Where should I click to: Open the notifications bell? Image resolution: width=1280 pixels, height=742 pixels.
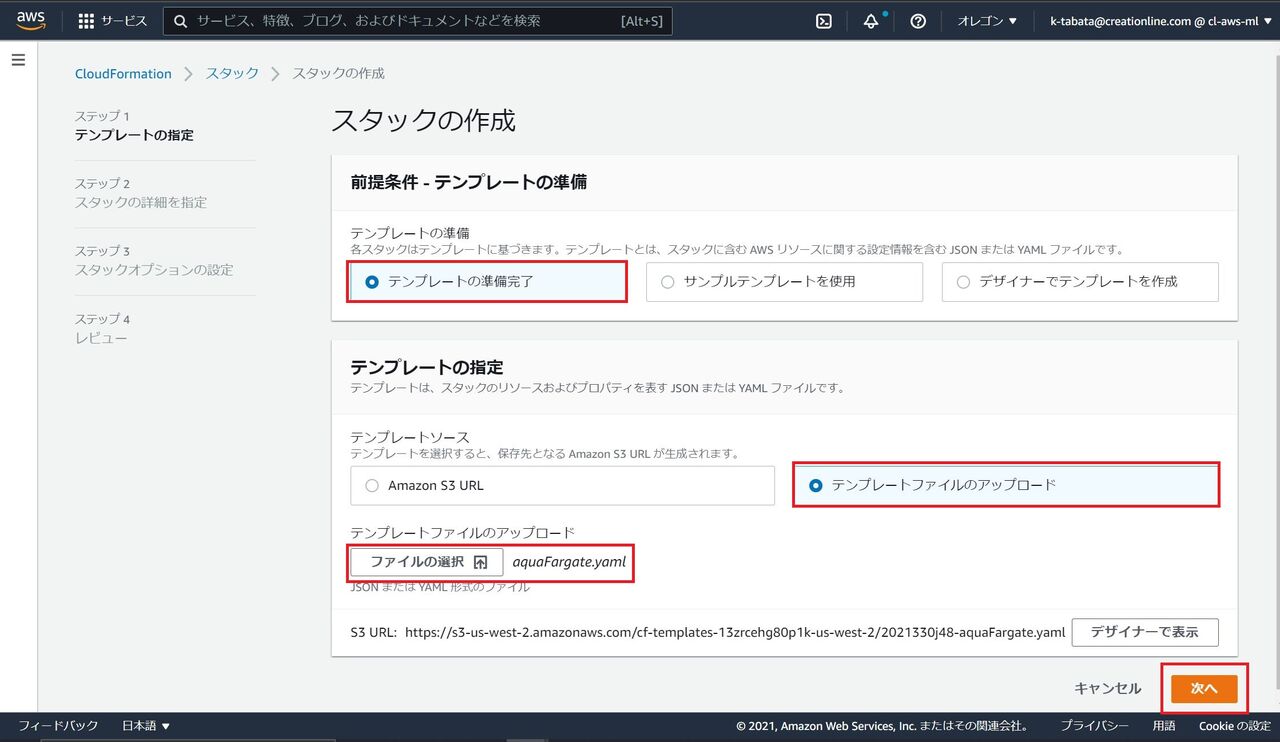(x=871, y=21)
